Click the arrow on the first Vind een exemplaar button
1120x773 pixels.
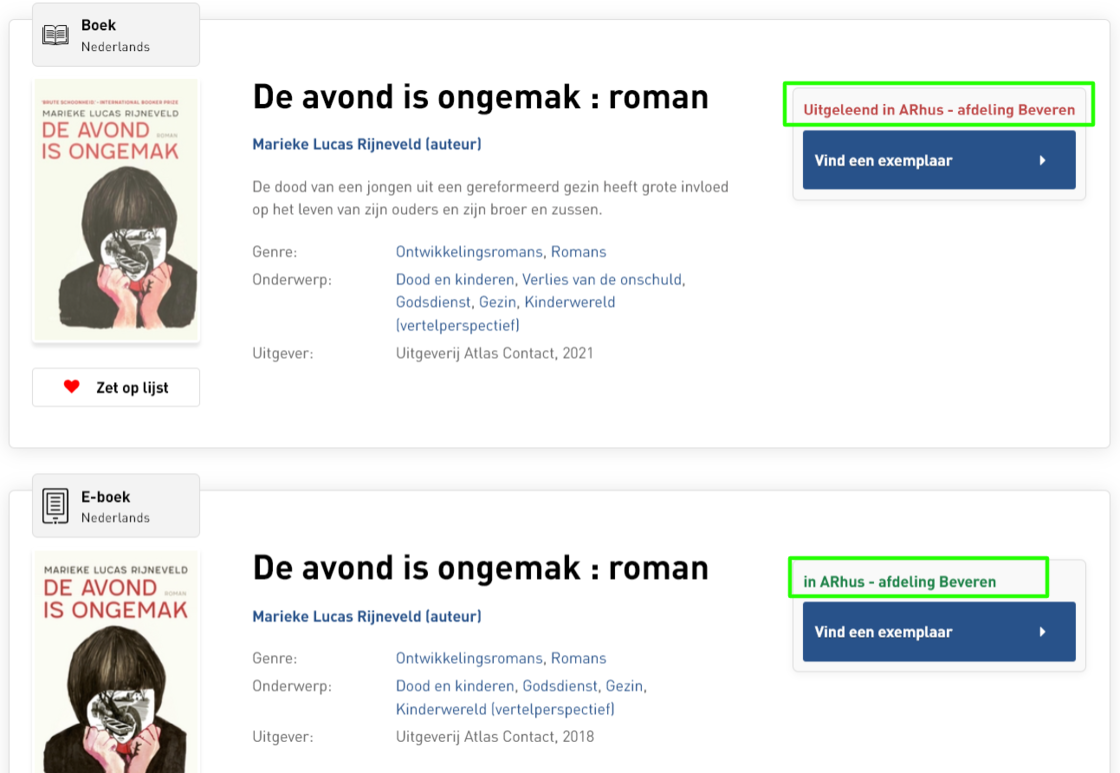(x=1043, y=160)
